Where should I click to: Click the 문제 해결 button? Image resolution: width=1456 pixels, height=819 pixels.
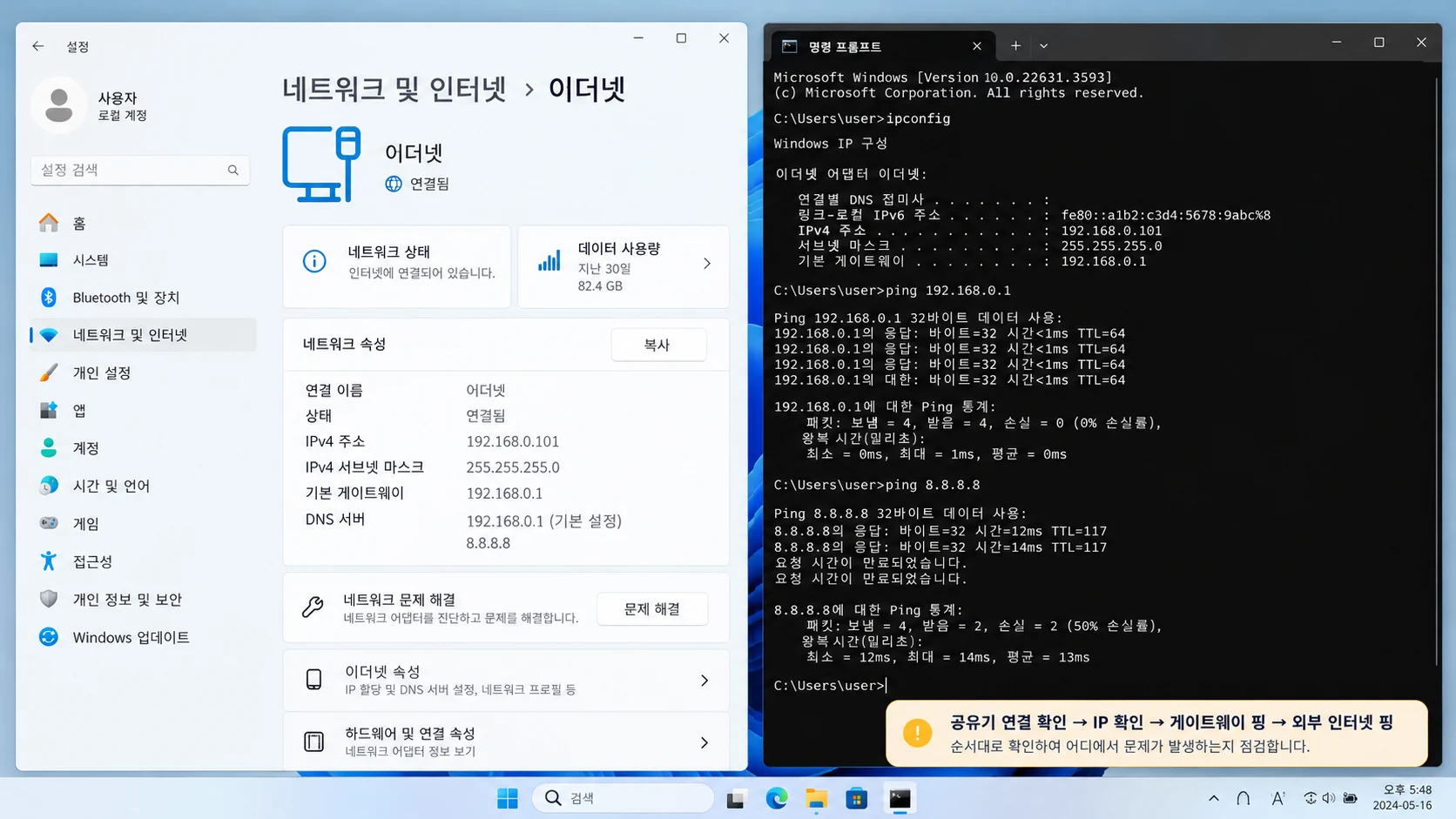pos(651,609)
